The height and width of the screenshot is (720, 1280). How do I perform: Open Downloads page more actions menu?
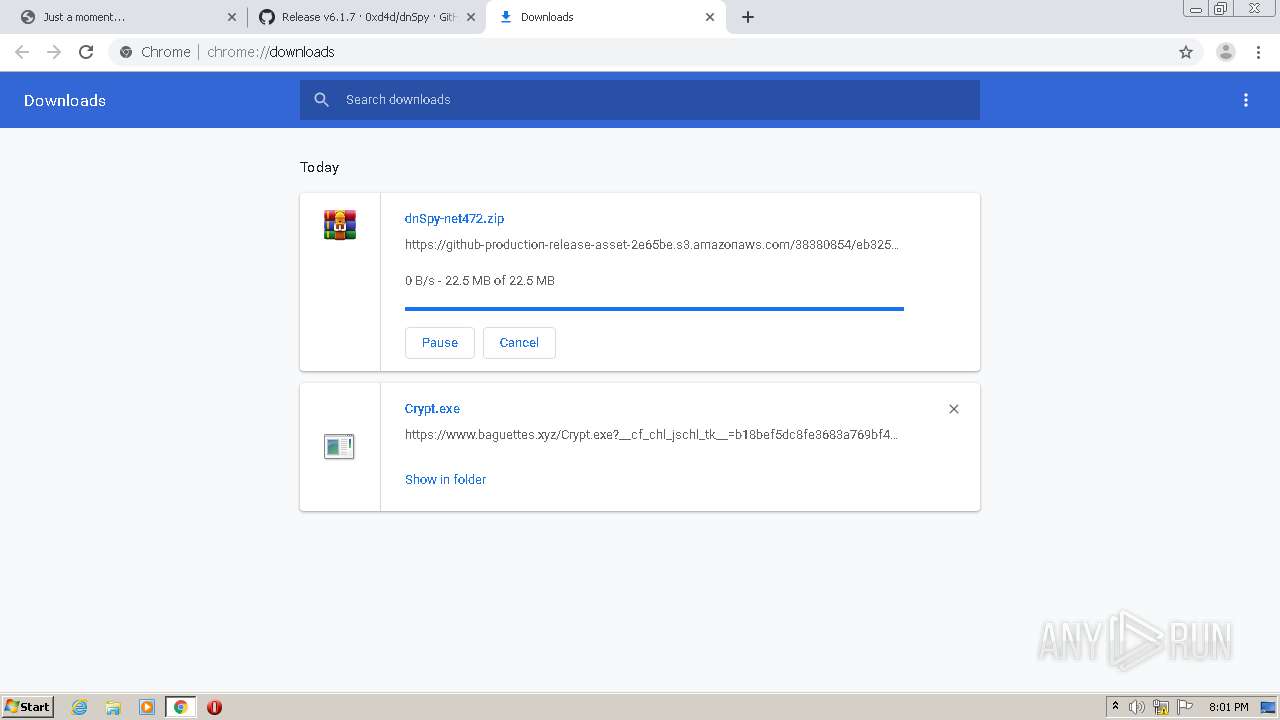coord(1246,100)
